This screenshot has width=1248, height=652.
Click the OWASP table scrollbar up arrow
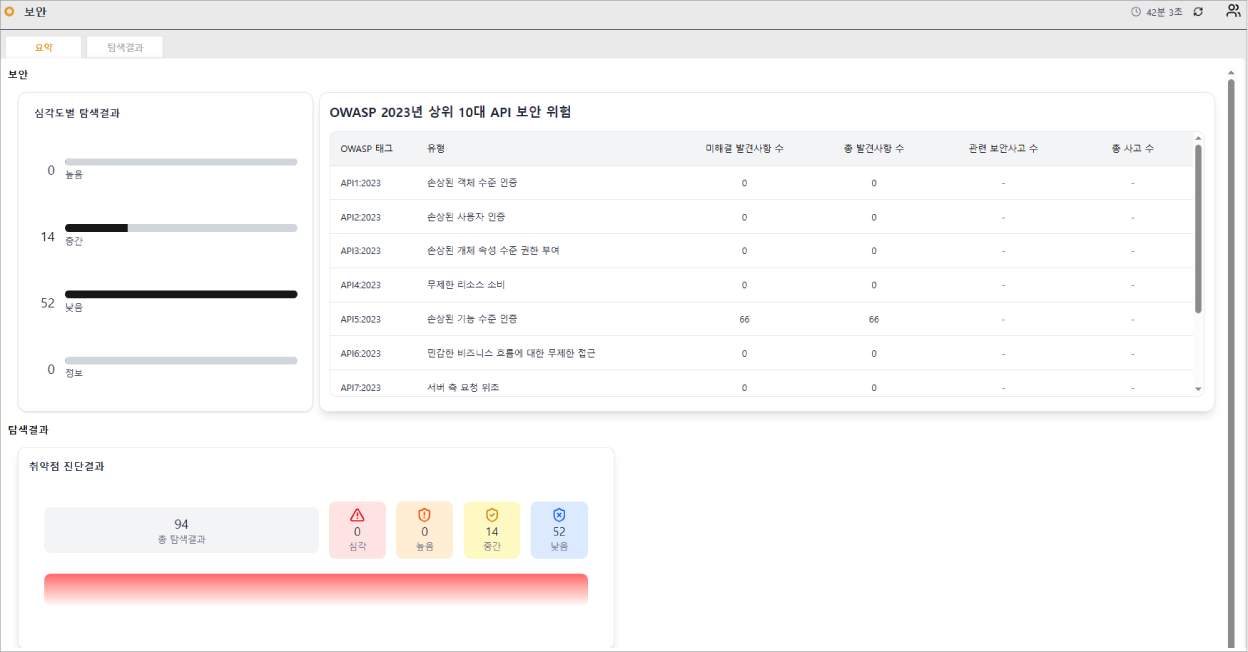pyautogui.click(x=1198, y=138)
